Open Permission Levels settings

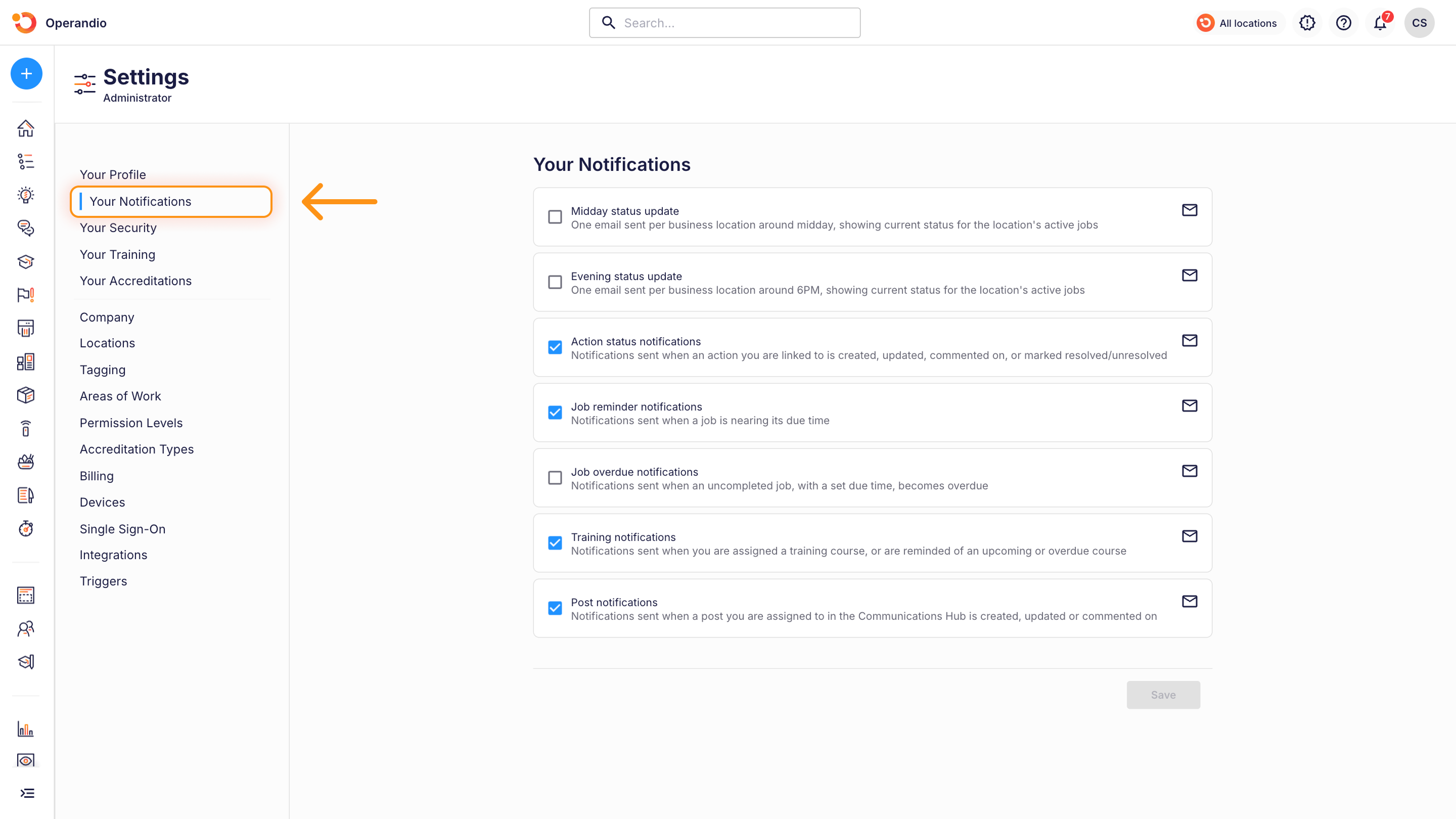pyautogui.click(x=131, y=423)
